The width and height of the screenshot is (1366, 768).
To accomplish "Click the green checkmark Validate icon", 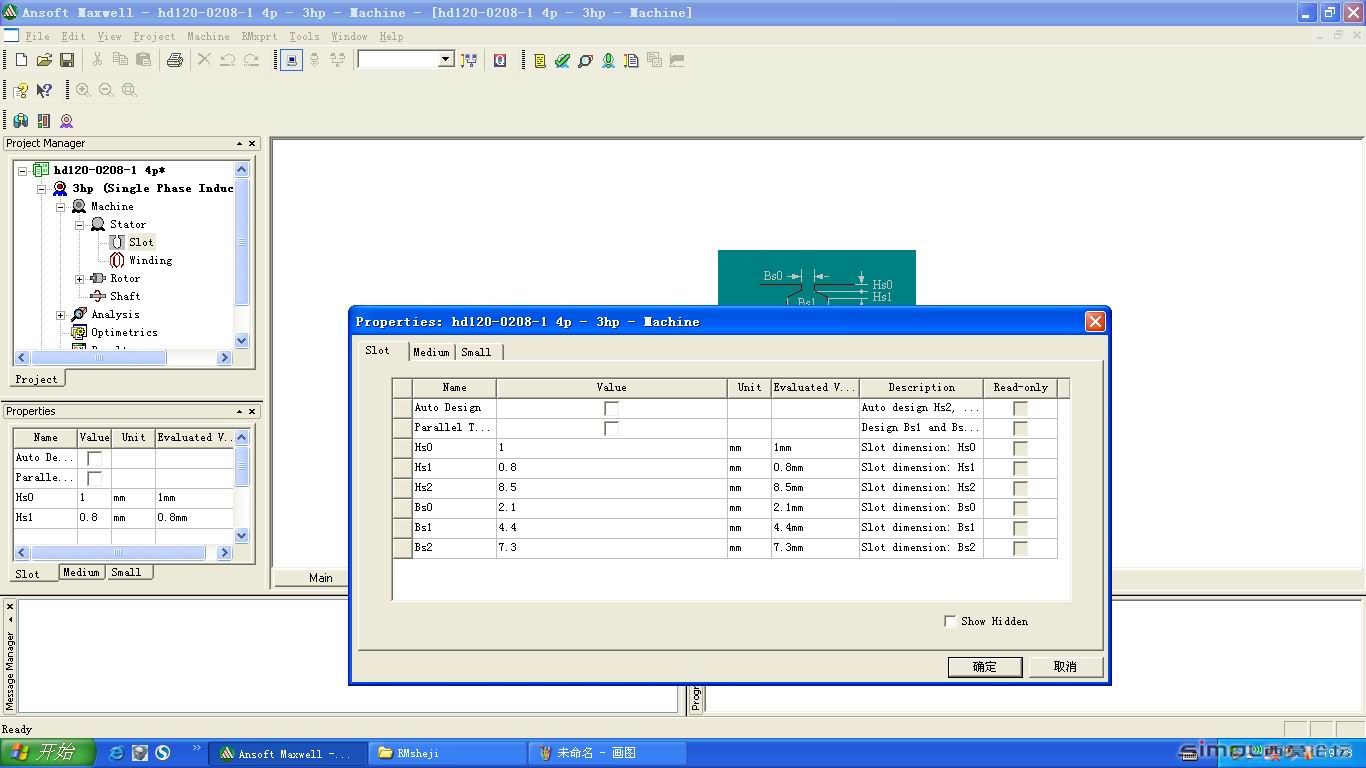I will [x=562, y=60].
